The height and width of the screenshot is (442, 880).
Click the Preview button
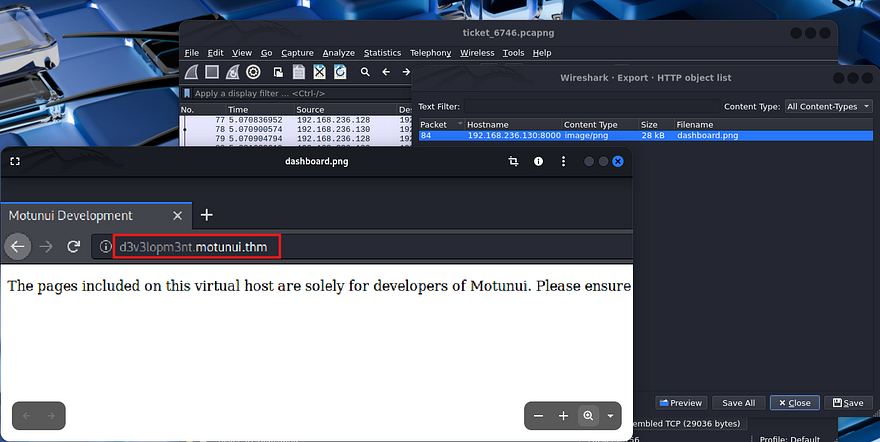[x=680, y=403]
